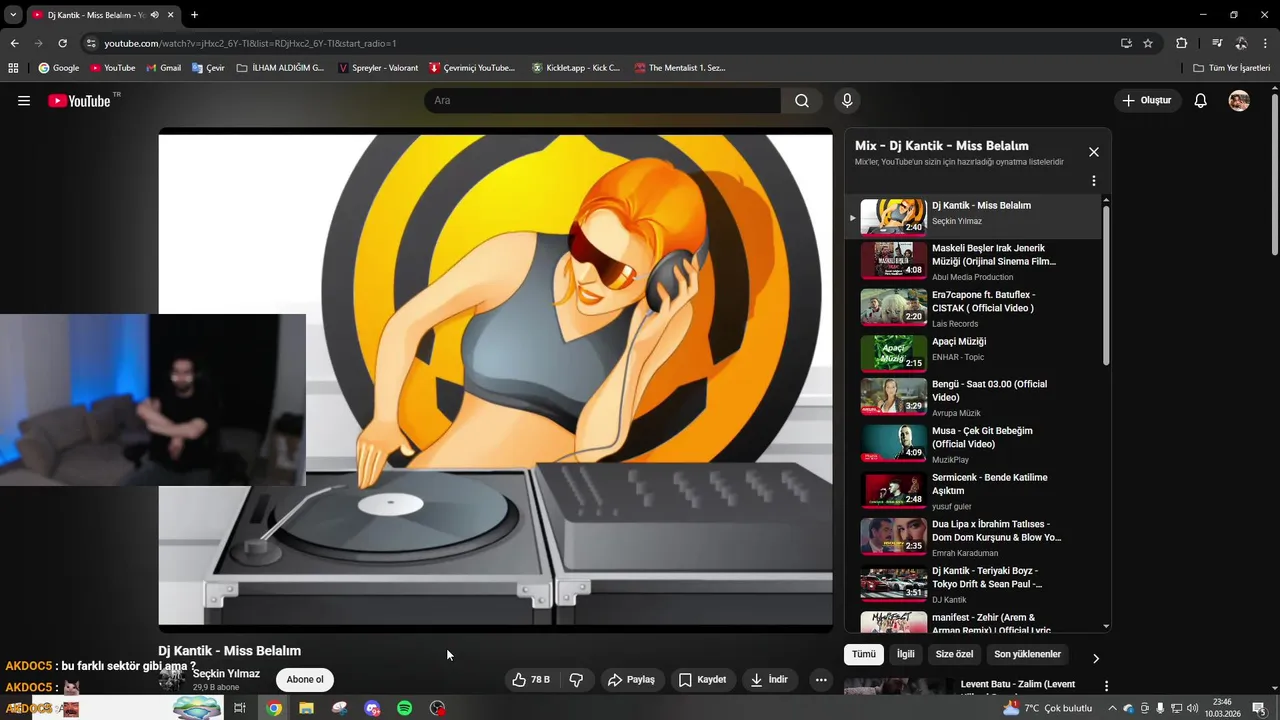The height and width of the screenshot is (720, 1280).
Task: Click the search magnifier button
Action: [x=802, y=101]
